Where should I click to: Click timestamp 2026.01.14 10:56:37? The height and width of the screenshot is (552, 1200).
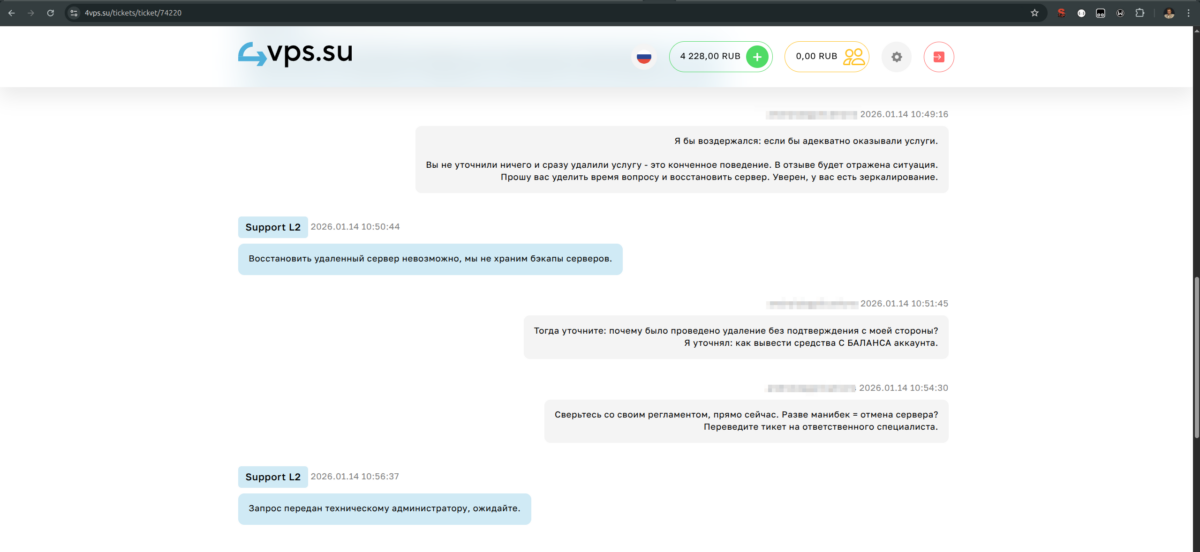(x=355, y=476)
